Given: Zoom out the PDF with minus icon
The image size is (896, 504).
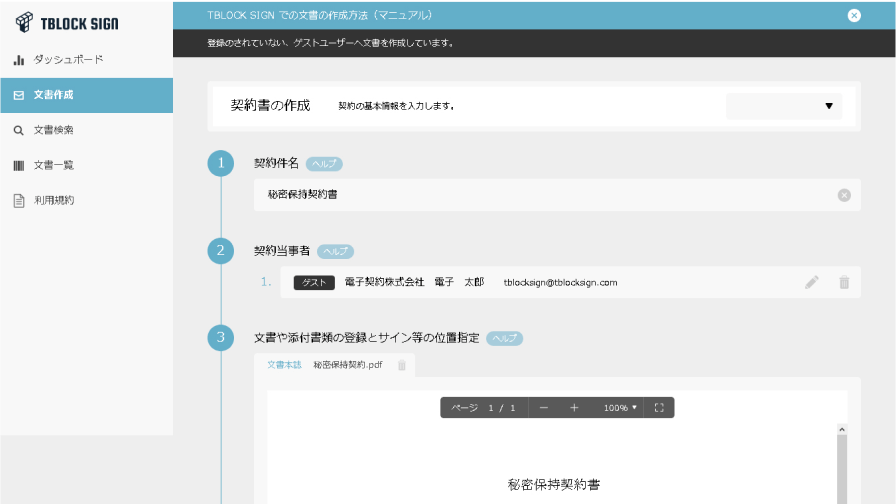Looking at the screenshot, I should point(543,408).
